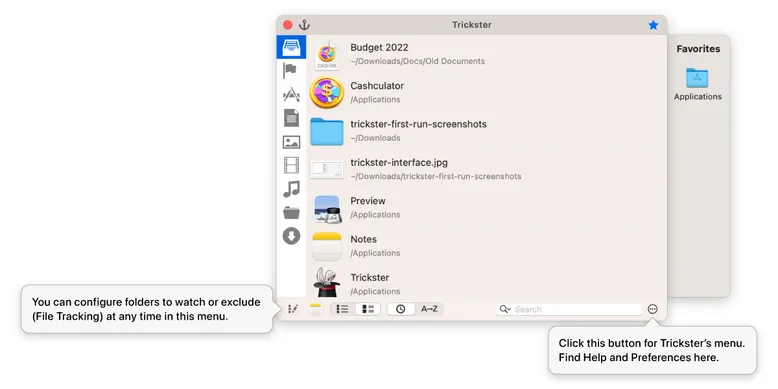Select the Folders filter icon in sidebar

291,213
